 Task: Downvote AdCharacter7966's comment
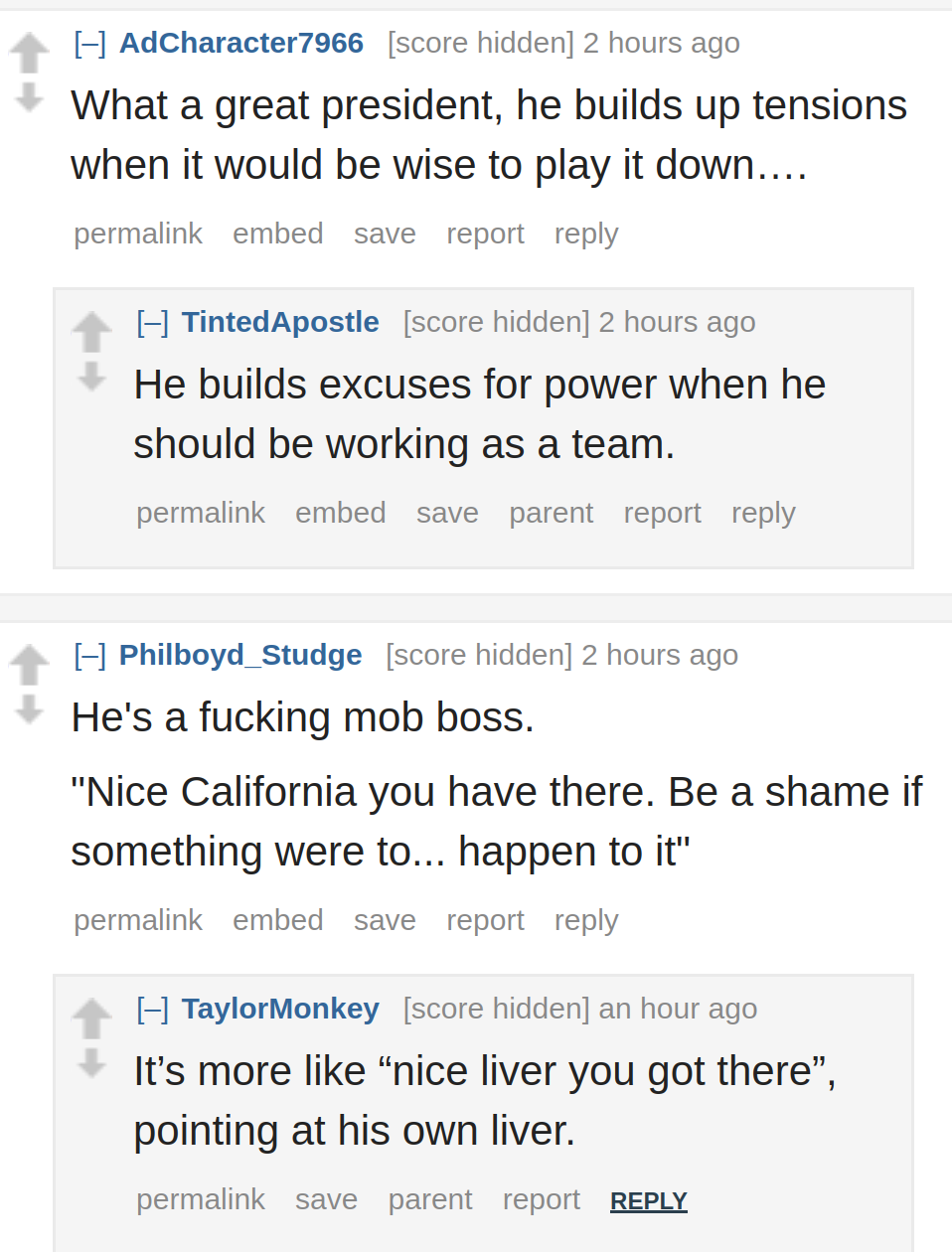click(x=30, y=97)
